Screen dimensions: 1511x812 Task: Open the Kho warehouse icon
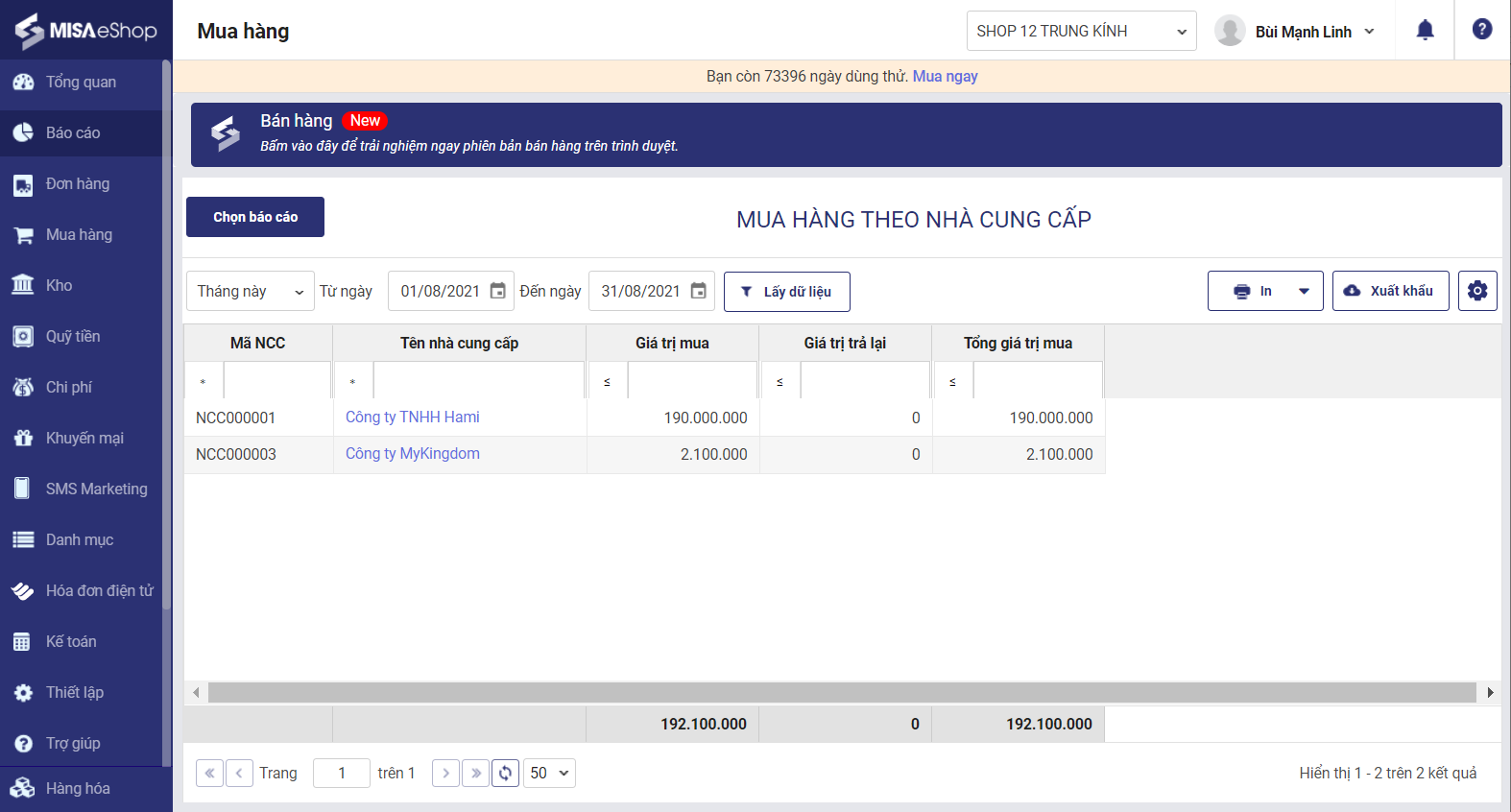click(x=23, y=285)
